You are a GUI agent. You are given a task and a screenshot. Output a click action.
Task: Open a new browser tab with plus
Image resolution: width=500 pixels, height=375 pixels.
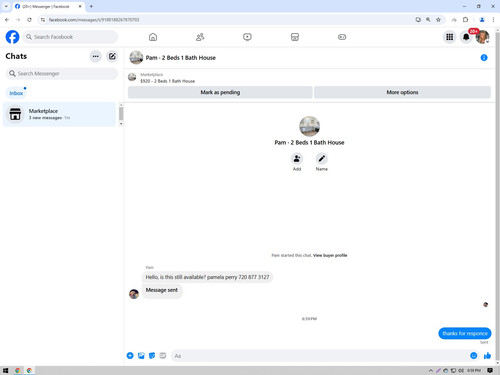91,6
